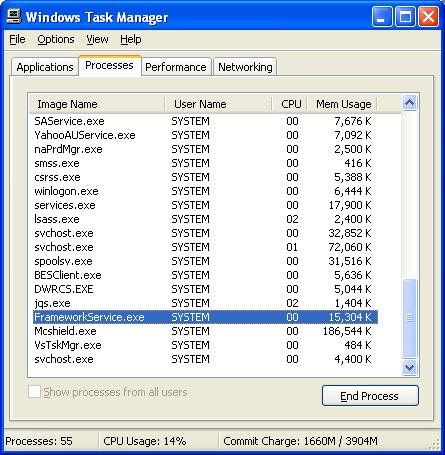This screenshot has height=455, width=445.
Task: Select the services.exe process
Action: point(205,205)
